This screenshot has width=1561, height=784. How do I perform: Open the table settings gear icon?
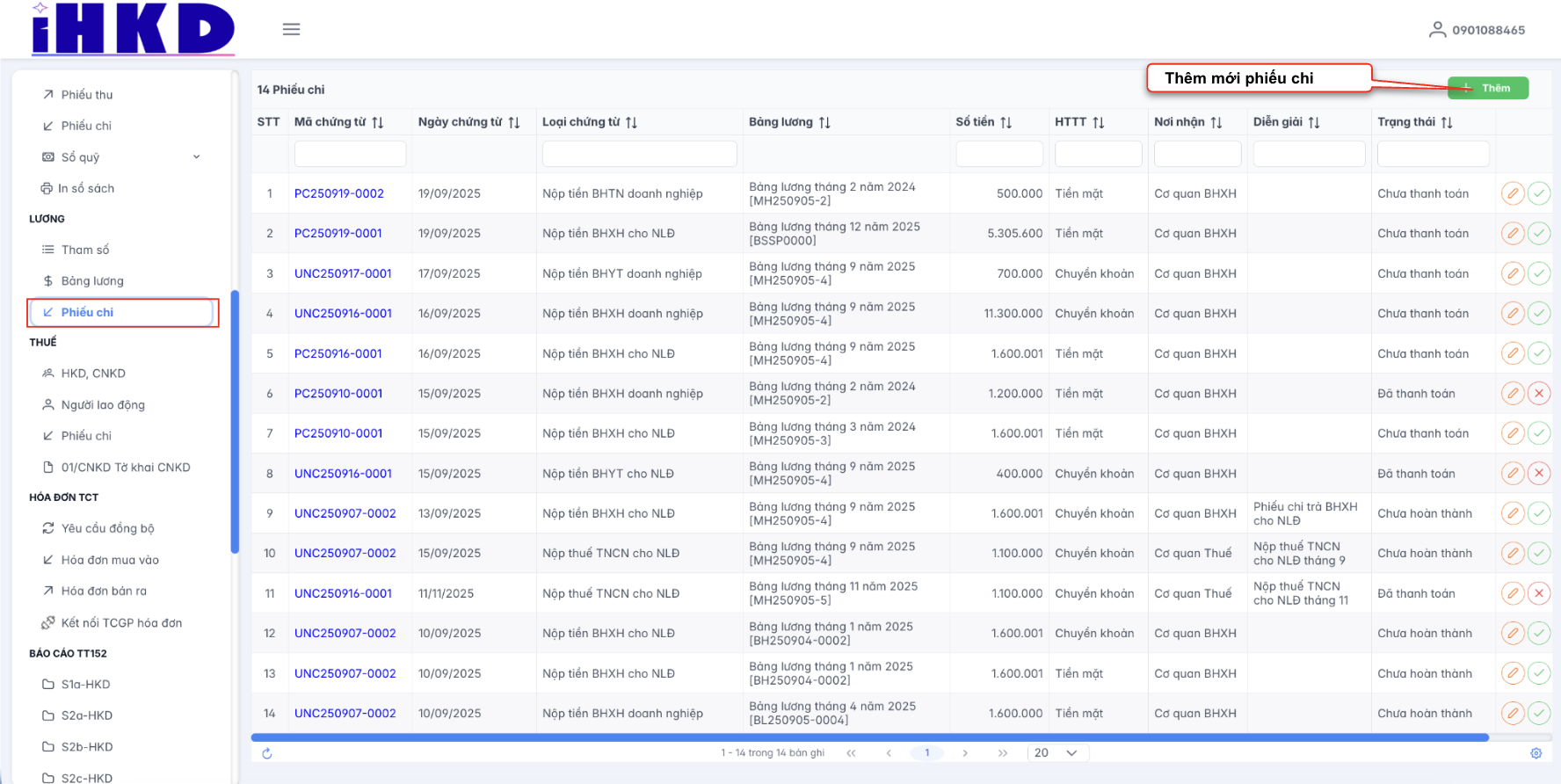[1536, 753]
